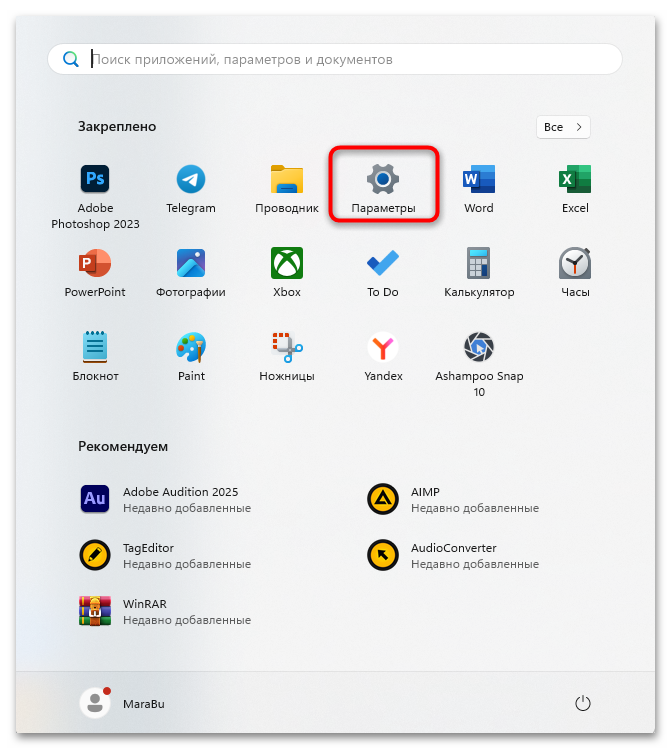Open Фотографии photos app

pos(191,263)
